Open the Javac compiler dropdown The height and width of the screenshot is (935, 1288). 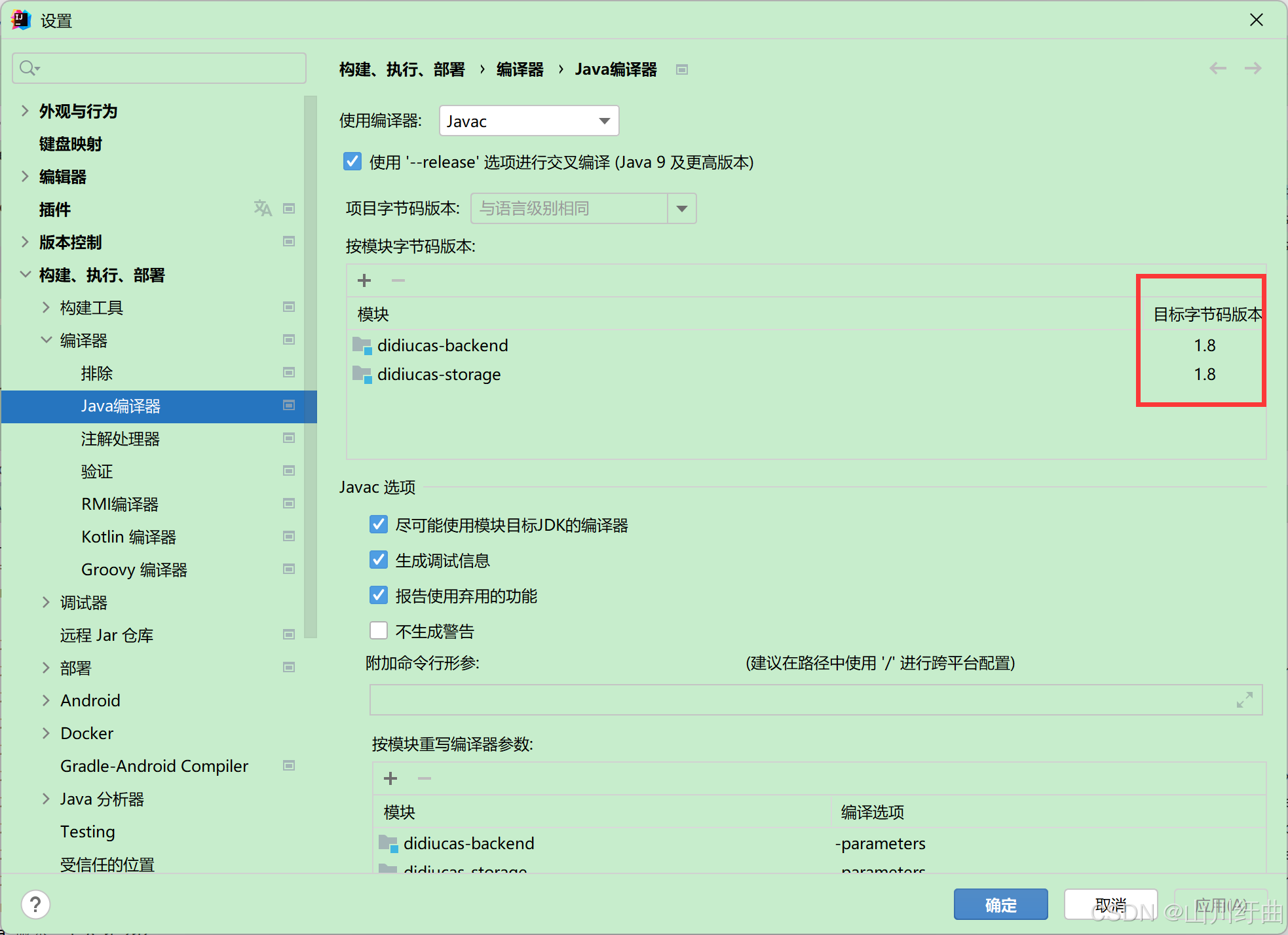point(529,121)
